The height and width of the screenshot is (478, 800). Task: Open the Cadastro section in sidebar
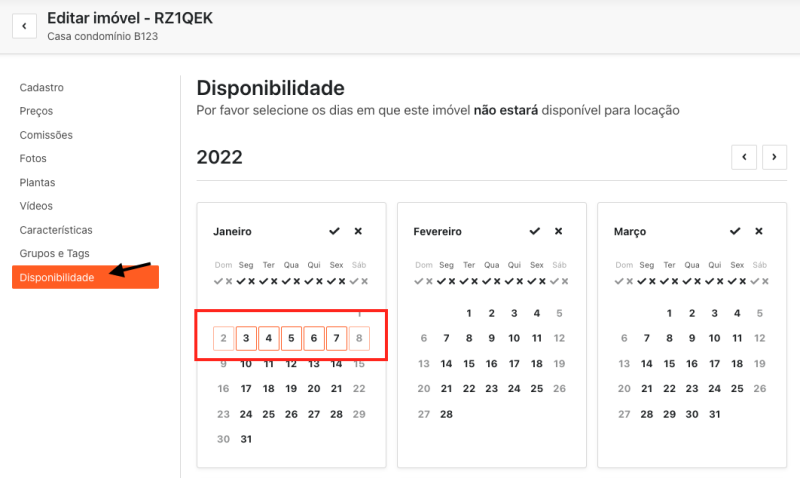42,88
